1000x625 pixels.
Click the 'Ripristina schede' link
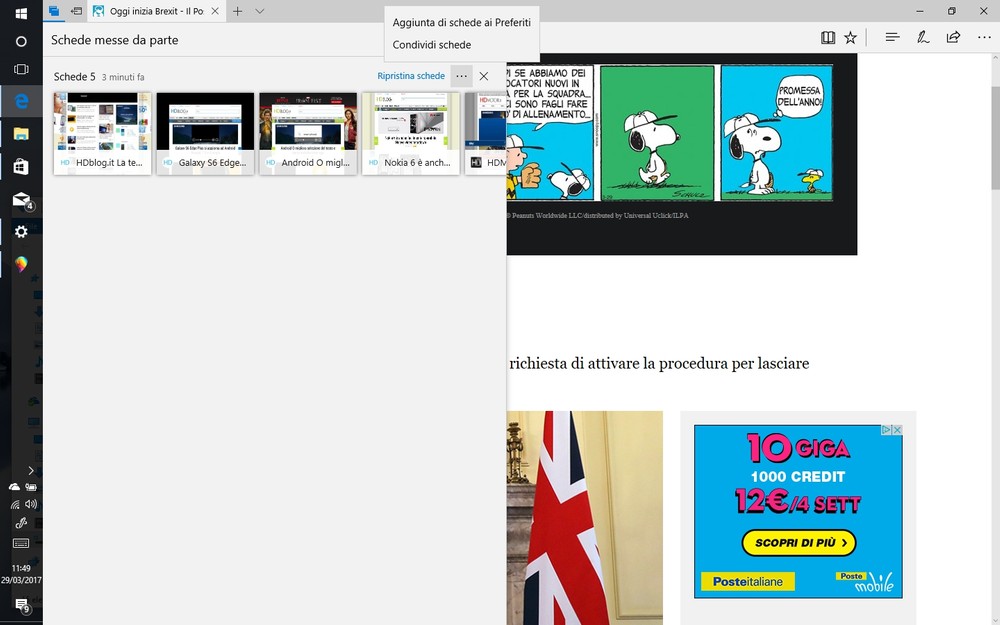(x=411, y=76)
